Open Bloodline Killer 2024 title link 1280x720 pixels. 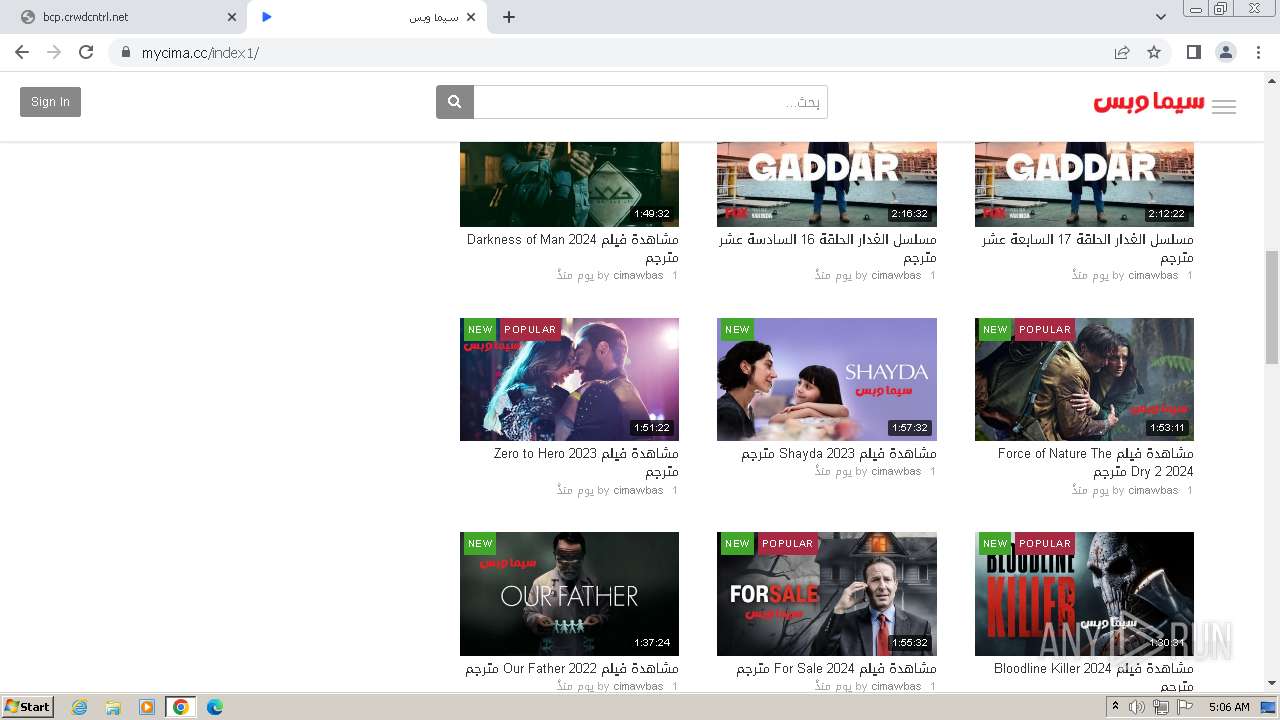(x=1094, y=676)
